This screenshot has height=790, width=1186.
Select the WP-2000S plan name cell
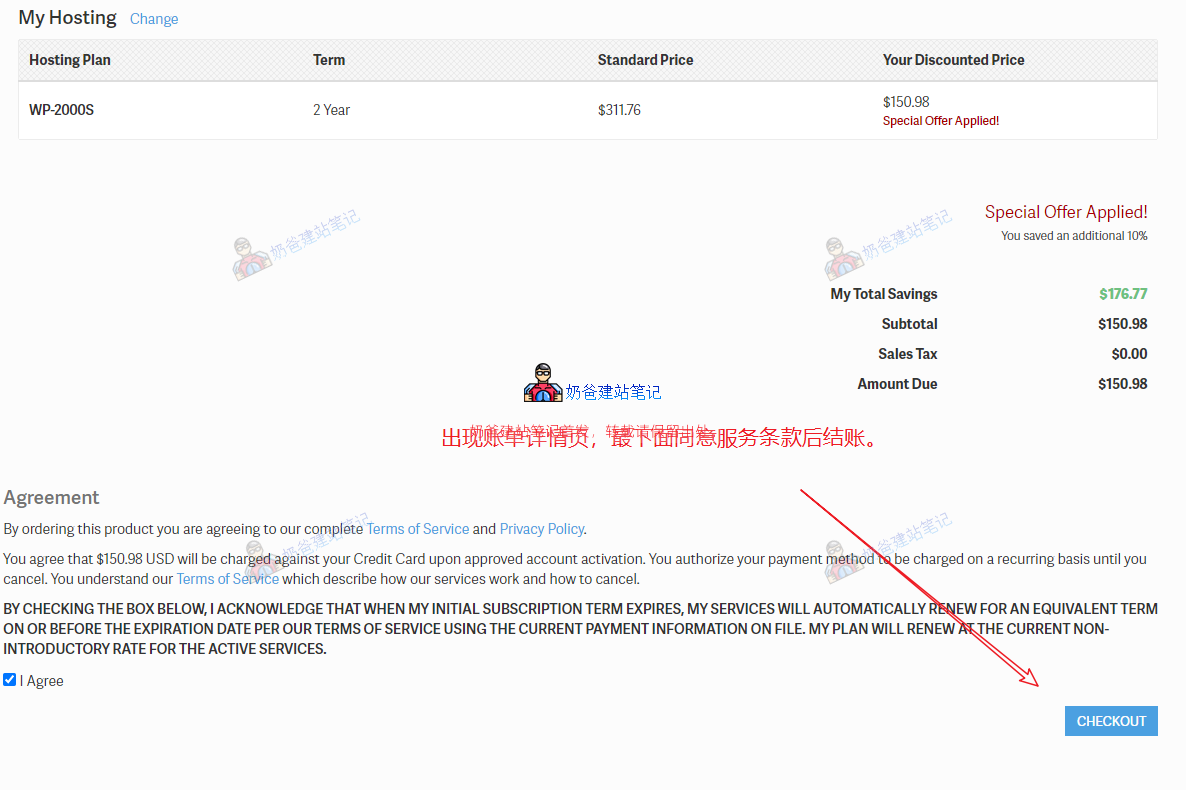[61, 110]
